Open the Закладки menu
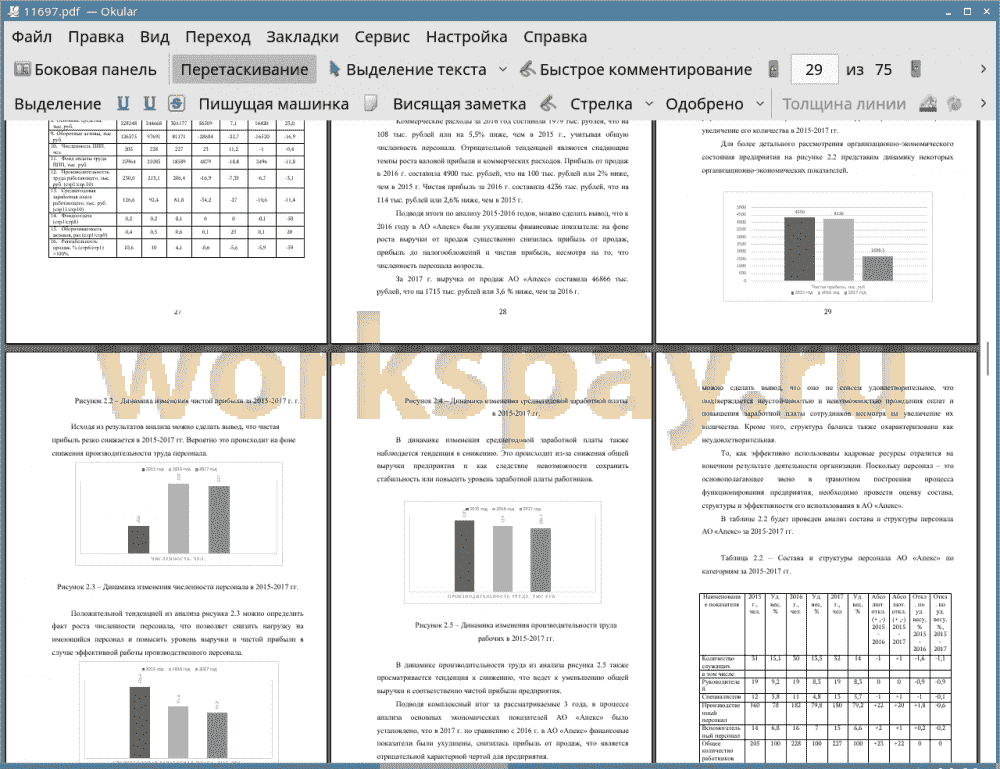 click(302, 37)
